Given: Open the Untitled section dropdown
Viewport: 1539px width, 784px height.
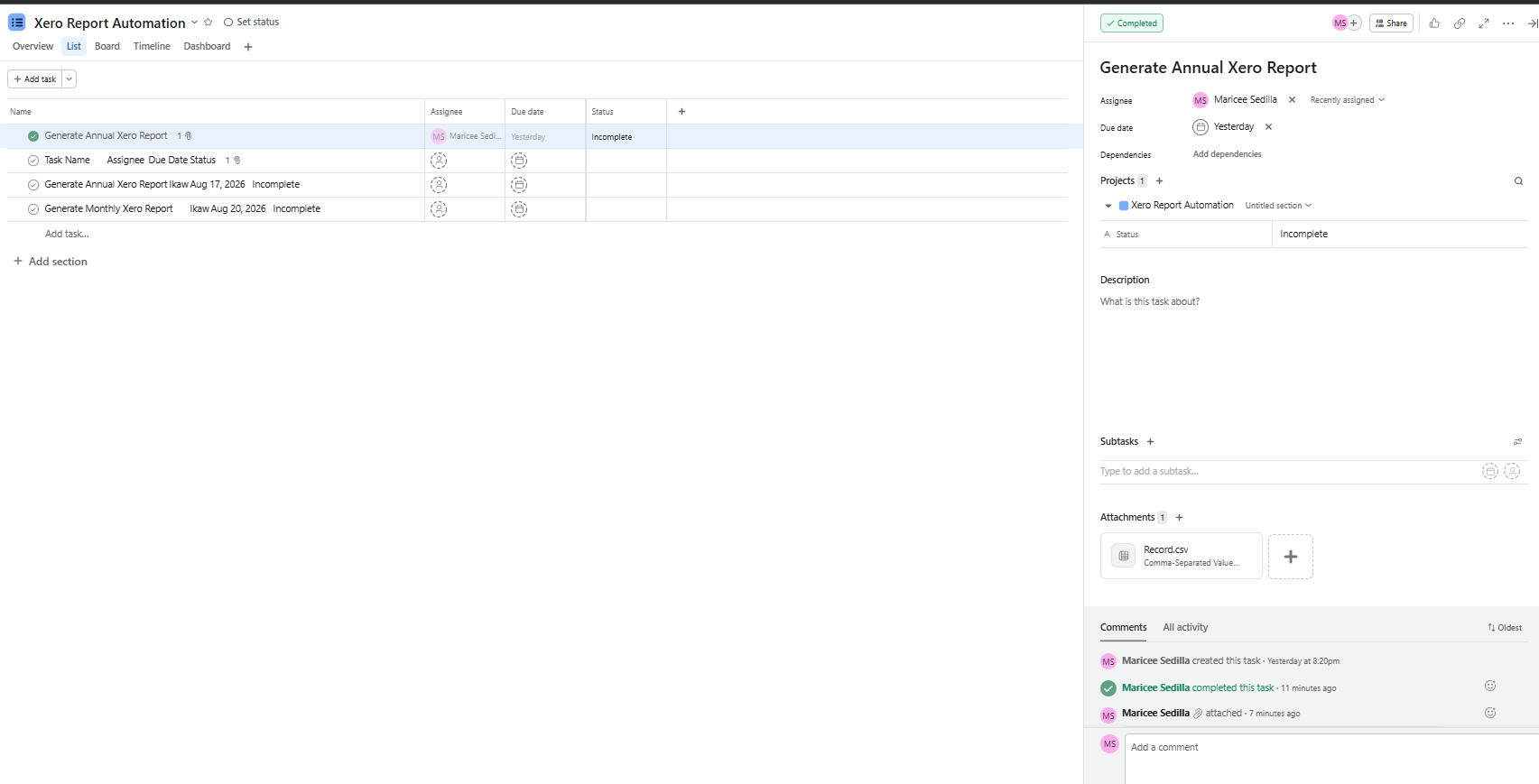Looking at the screenshot, I should [x=1278, y=206].
